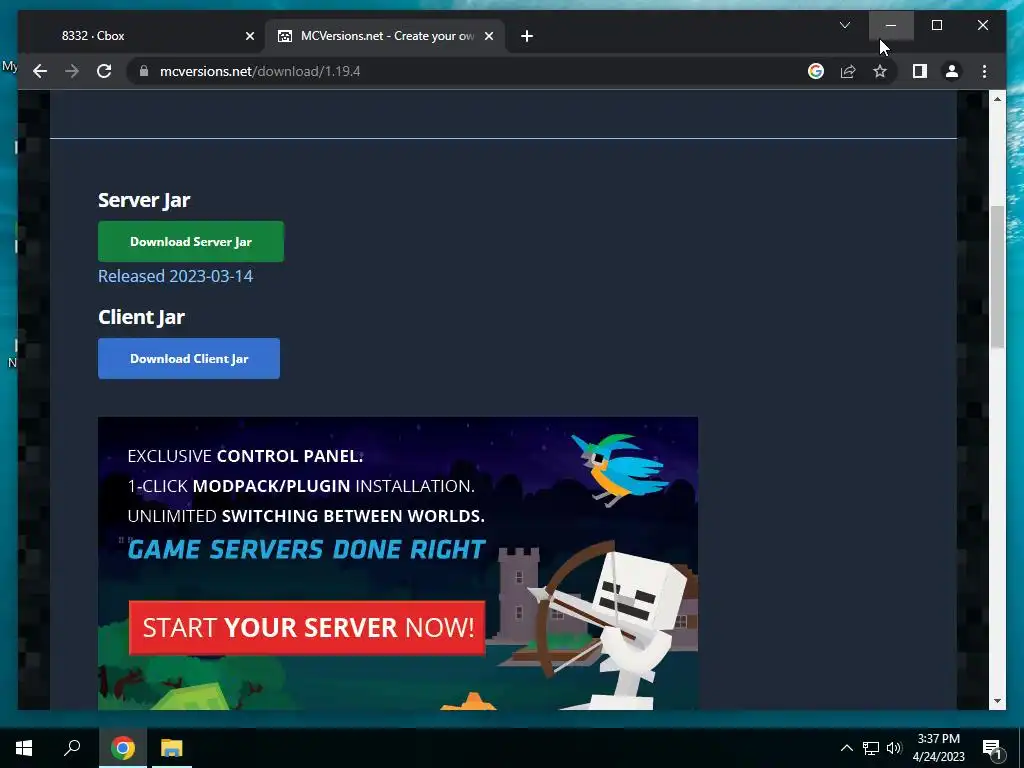1024x768 pixels.
Task: Open File Explorer from taskbar
Action: tap(172, 748)
